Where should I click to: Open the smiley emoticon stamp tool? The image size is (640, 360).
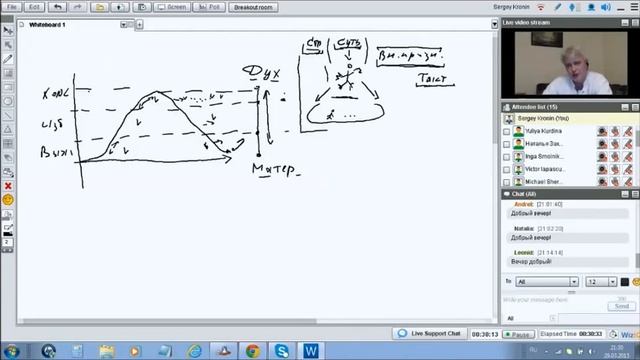(x=8, y=200)
